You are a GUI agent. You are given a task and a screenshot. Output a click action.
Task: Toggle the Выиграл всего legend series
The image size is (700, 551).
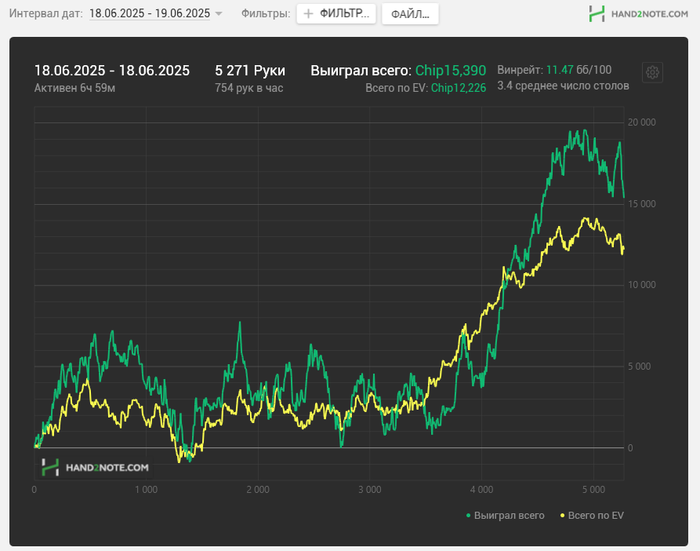pos(505,516)
